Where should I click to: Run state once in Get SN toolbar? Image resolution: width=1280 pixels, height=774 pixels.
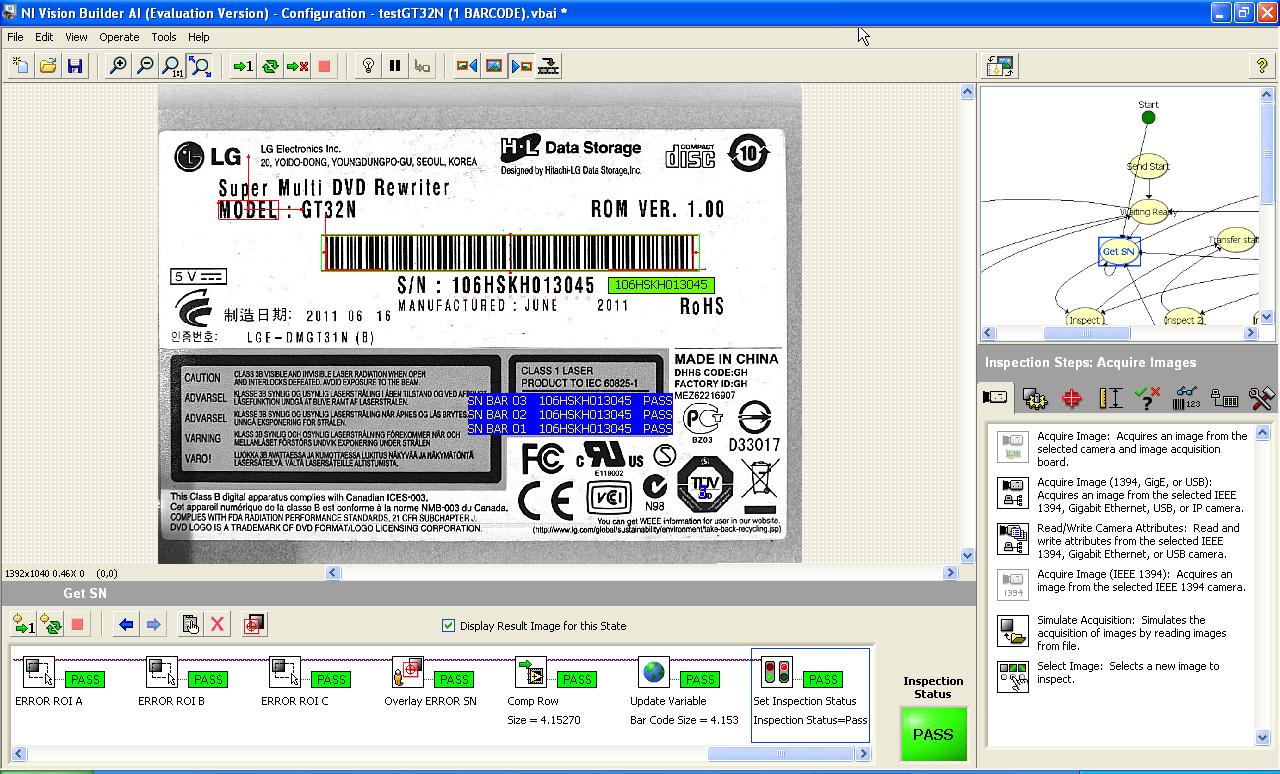(x=24, y=625)
